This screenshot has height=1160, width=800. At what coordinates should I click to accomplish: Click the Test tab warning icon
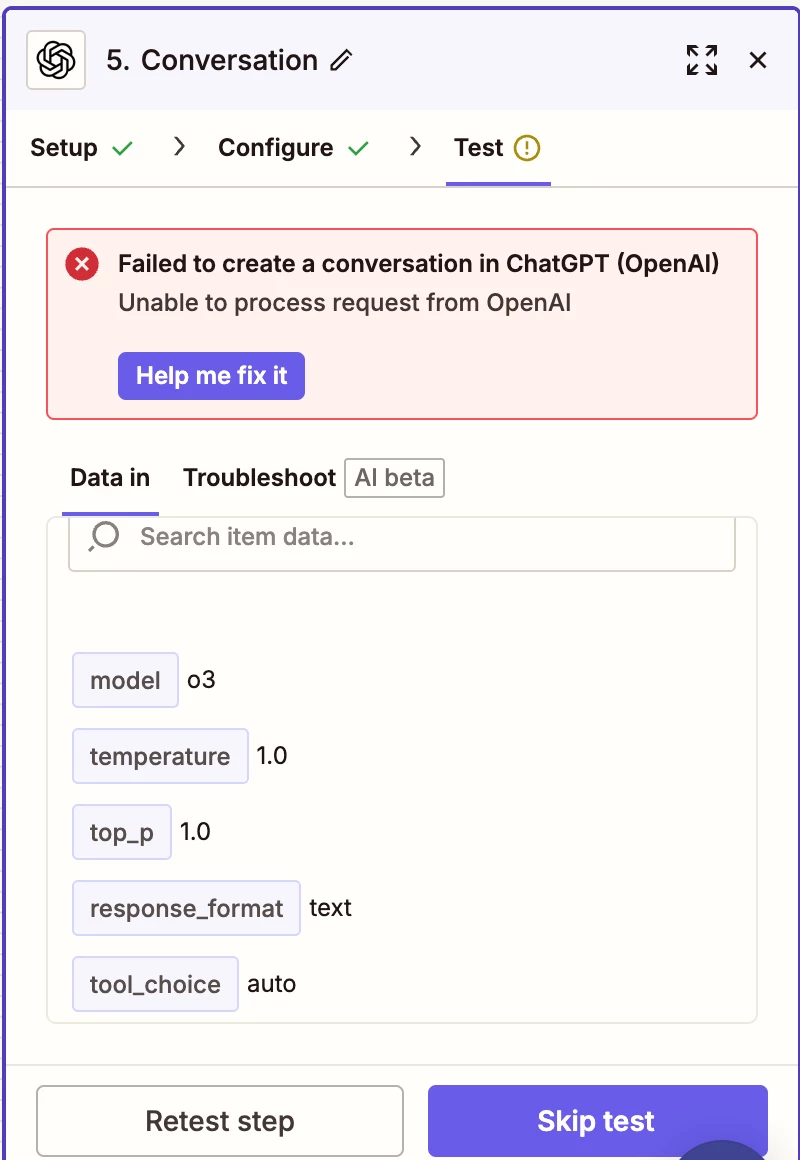coord(527,148)
